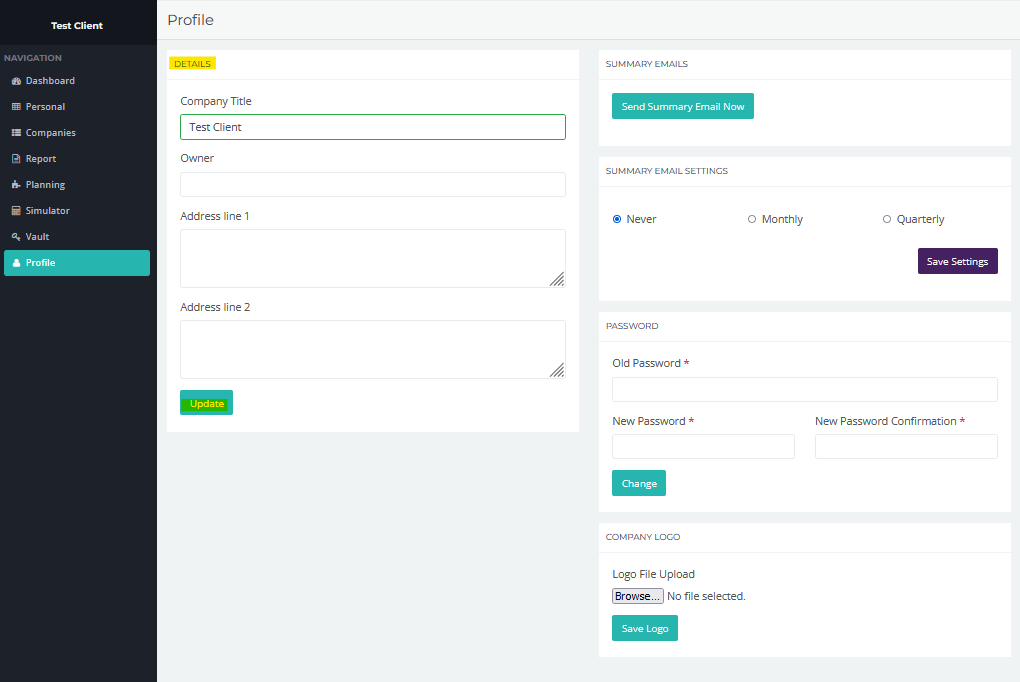Screen dimensions: 1020x682
Task: Click into Address line 1 text area
Action: point(373,258)
